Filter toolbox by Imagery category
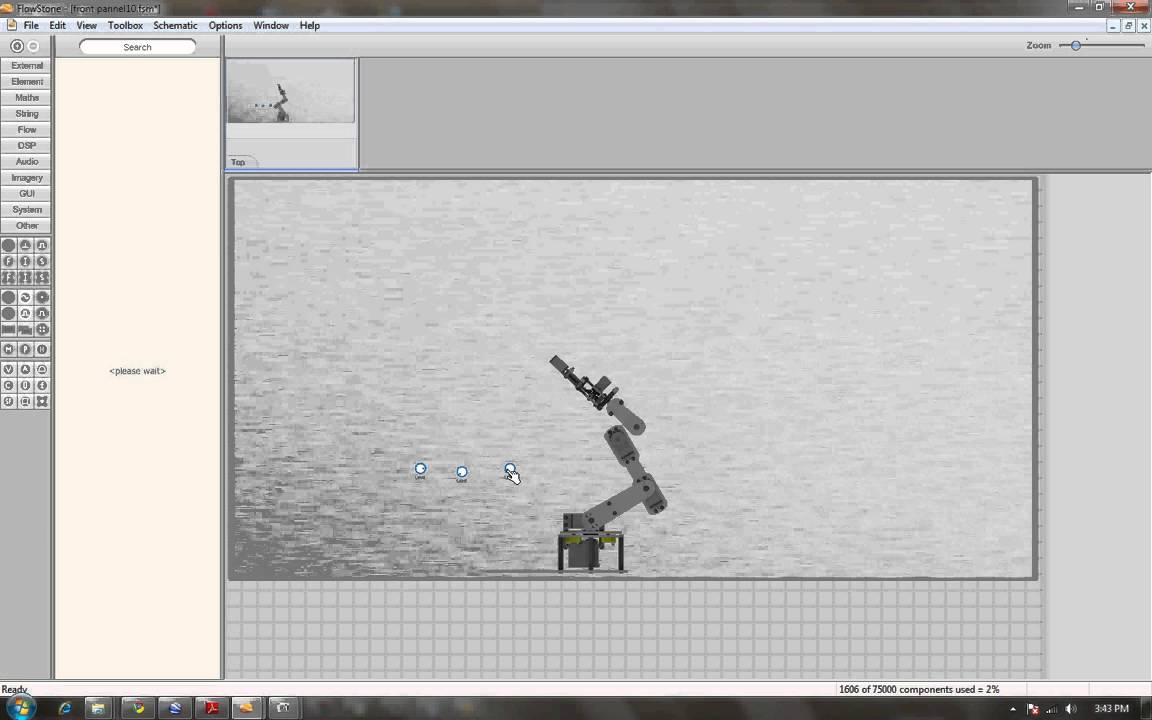The image size is (1152, 720). click(x=26, y=178)
